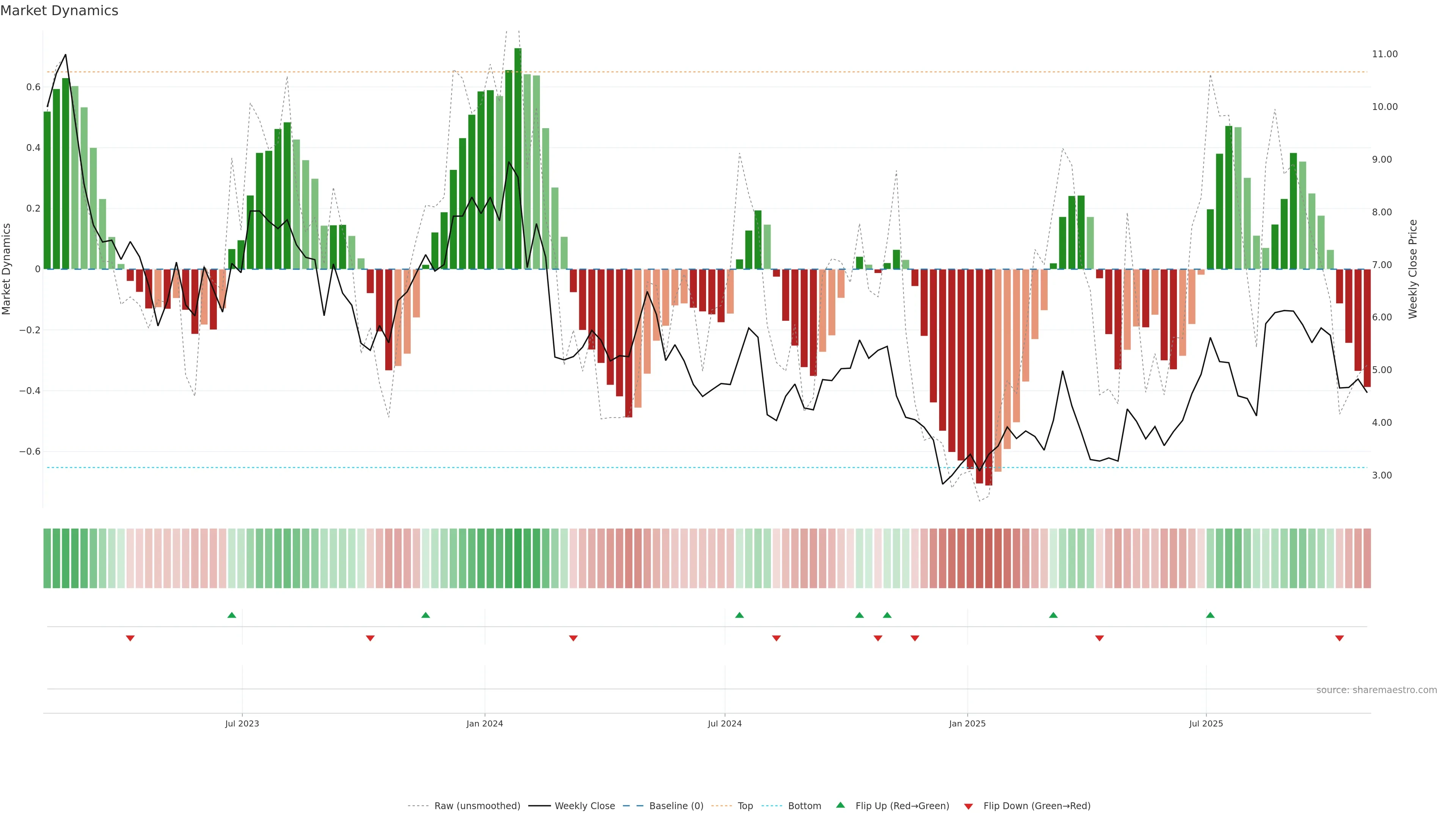Click the flip-up triangle right of the Jul 2024 gridline
Screen dimensions: 1456x819
pyautogui.click(x=739, y=615)
